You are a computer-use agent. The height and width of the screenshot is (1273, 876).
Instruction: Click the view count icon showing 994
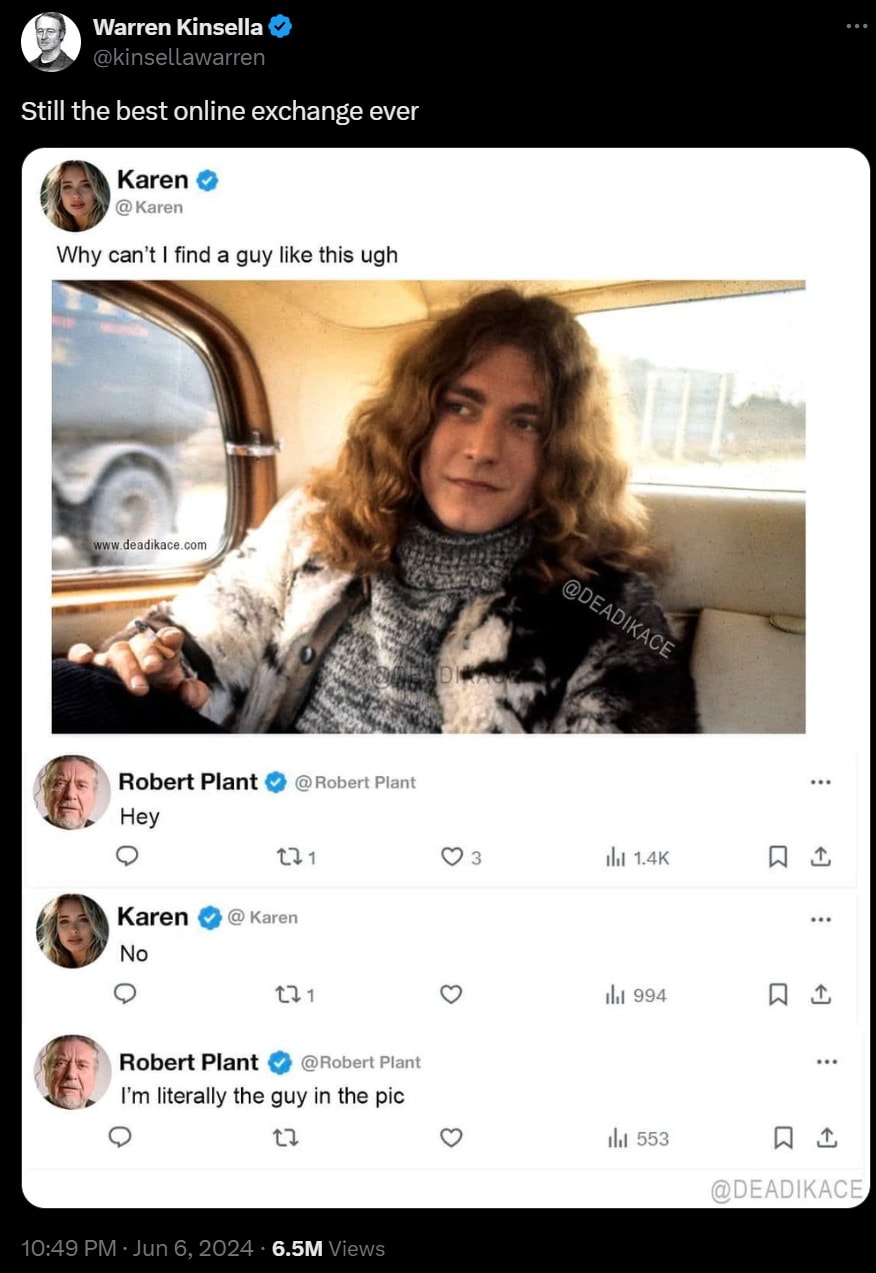pyautogui.click(x=615, y=995)
